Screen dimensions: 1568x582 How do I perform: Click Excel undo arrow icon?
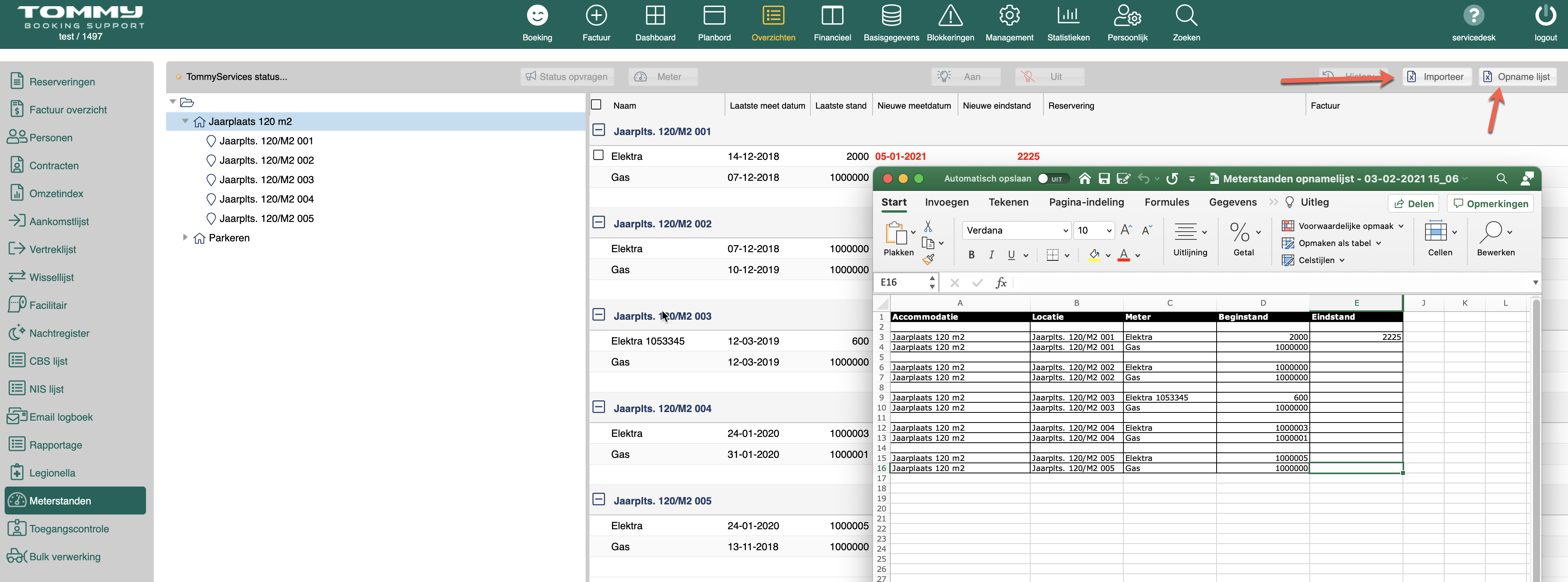[x=1143, y=179]
